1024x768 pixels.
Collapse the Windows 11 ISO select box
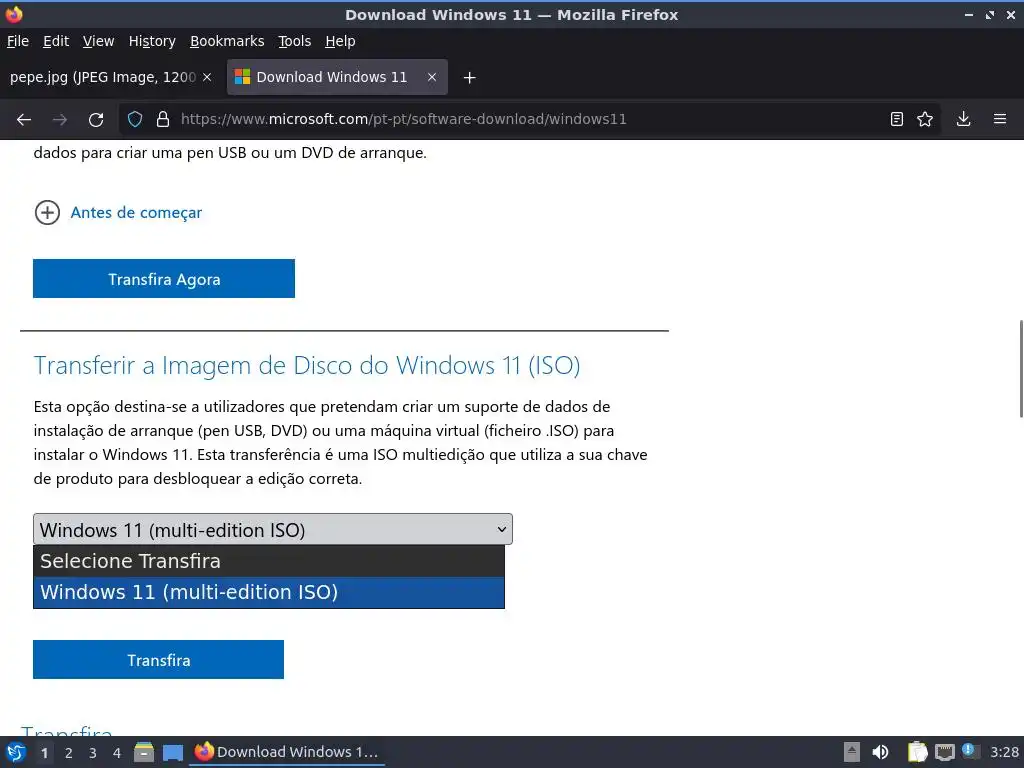coord(273,530)
